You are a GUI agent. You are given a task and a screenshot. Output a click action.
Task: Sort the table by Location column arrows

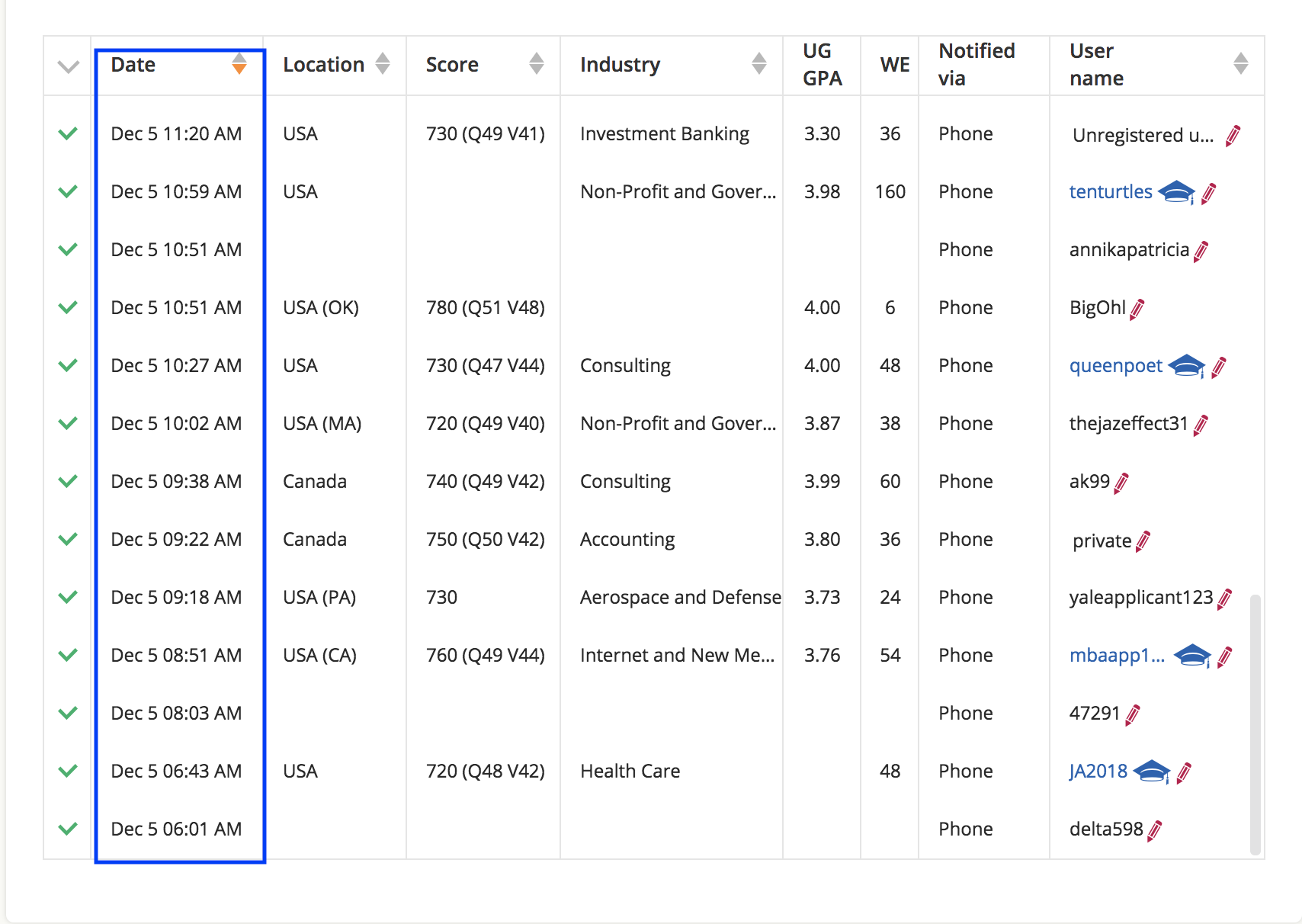coord(382,65)
